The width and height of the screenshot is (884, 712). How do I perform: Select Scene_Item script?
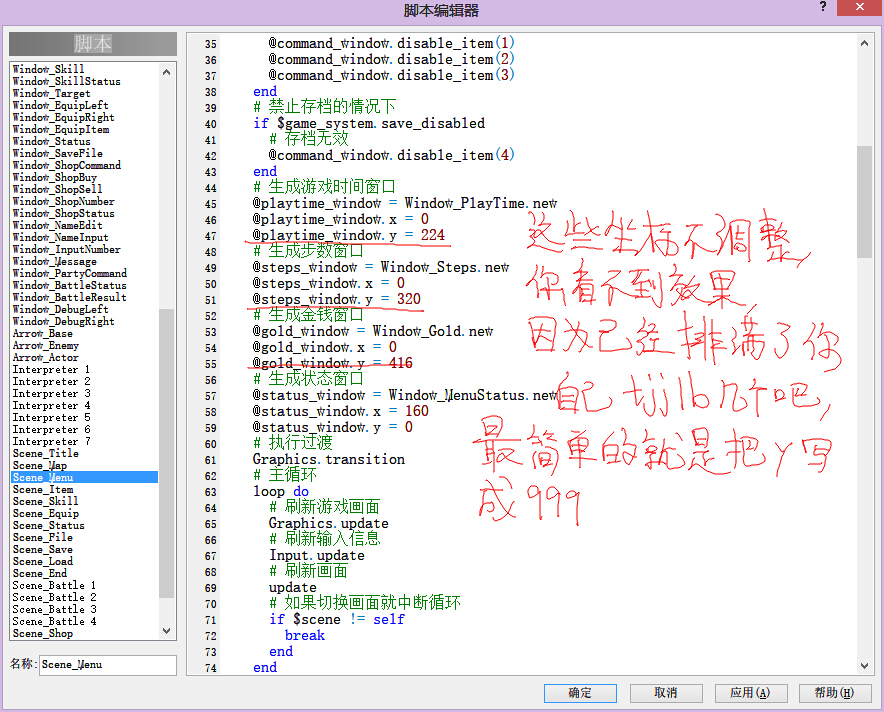tap(43, 489)
